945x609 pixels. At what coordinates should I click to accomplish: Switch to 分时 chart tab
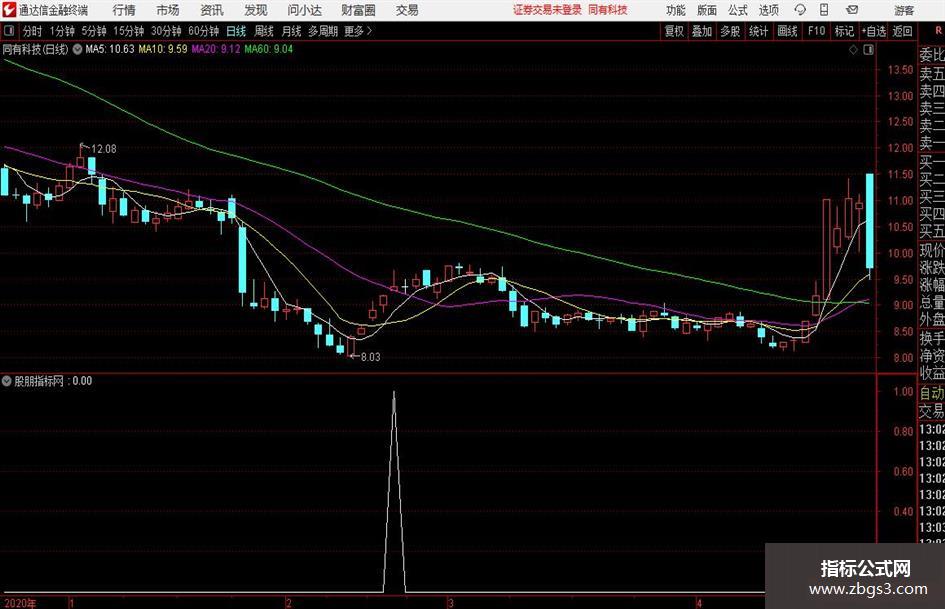(33, 31)
